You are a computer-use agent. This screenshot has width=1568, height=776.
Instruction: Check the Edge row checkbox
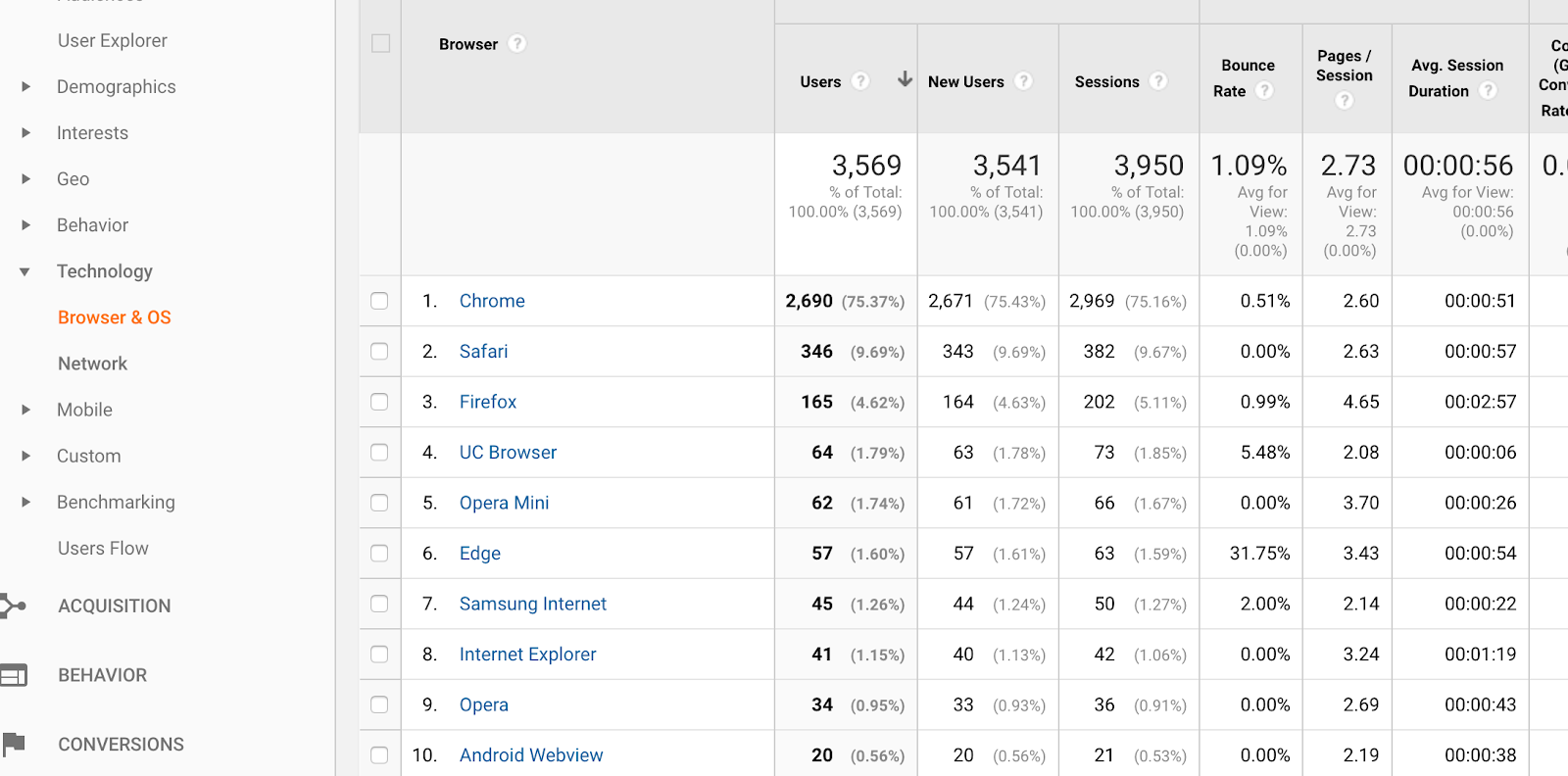click(379, 554)
